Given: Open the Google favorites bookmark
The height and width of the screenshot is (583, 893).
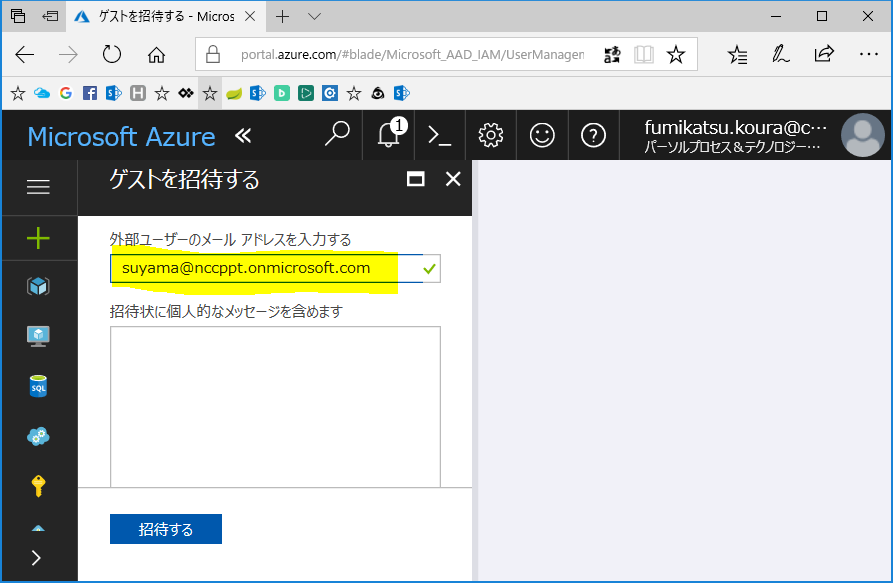Looking at the screenshot, I should point(66,93).
